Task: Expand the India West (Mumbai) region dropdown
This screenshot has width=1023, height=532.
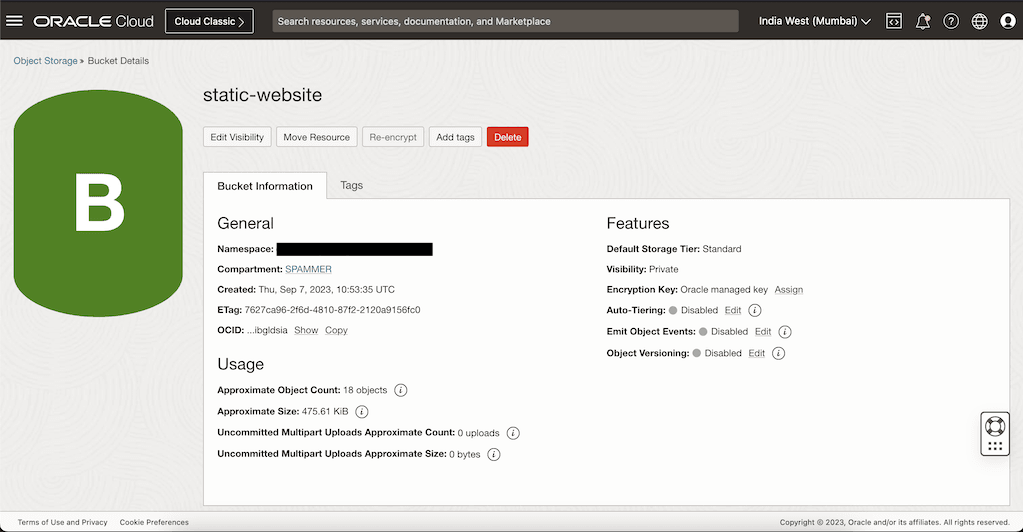Action: 814,21
